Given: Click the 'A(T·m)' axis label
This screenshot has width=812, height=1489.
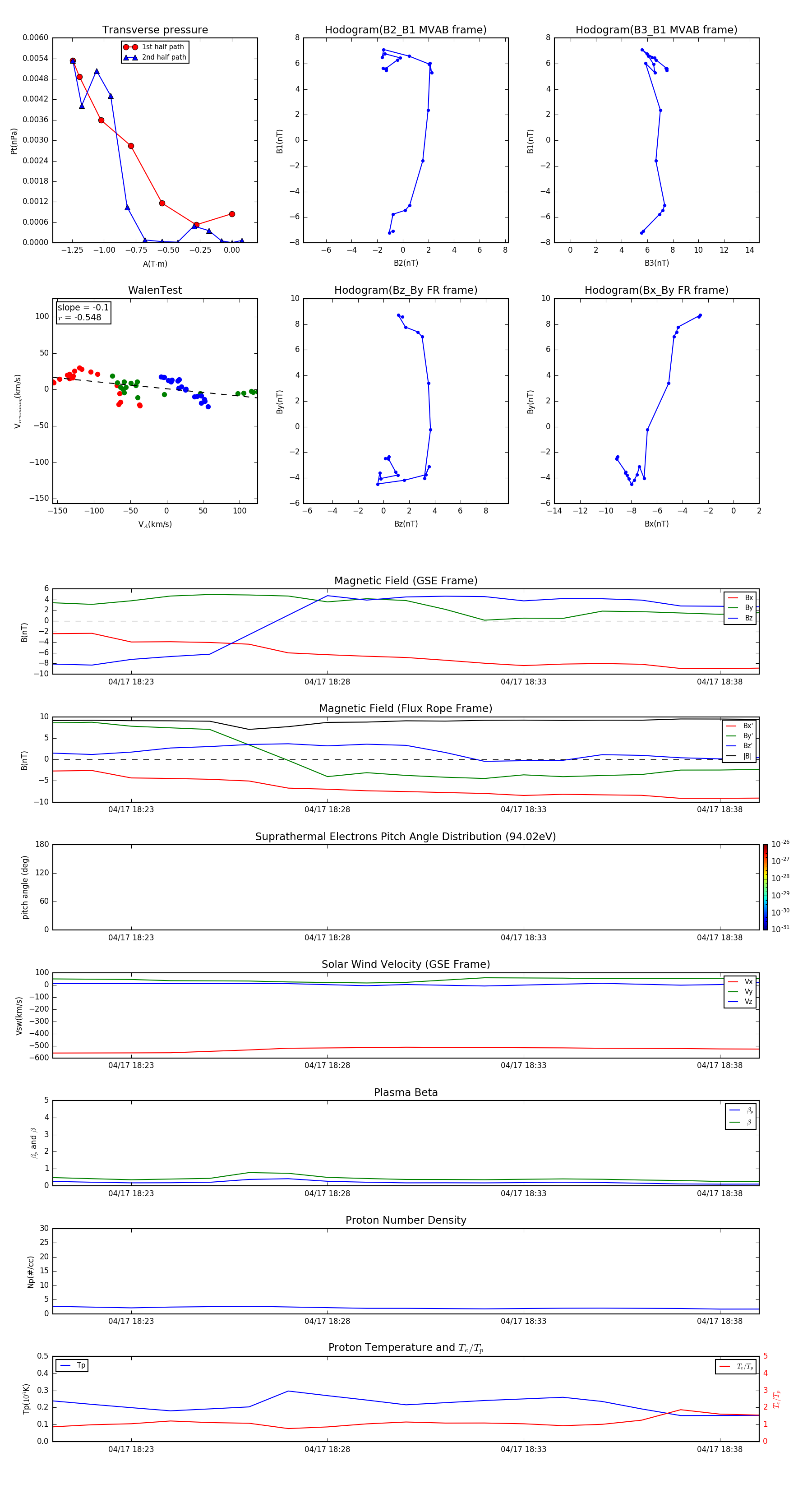Looking at the screenshot, I should (155, 264).
